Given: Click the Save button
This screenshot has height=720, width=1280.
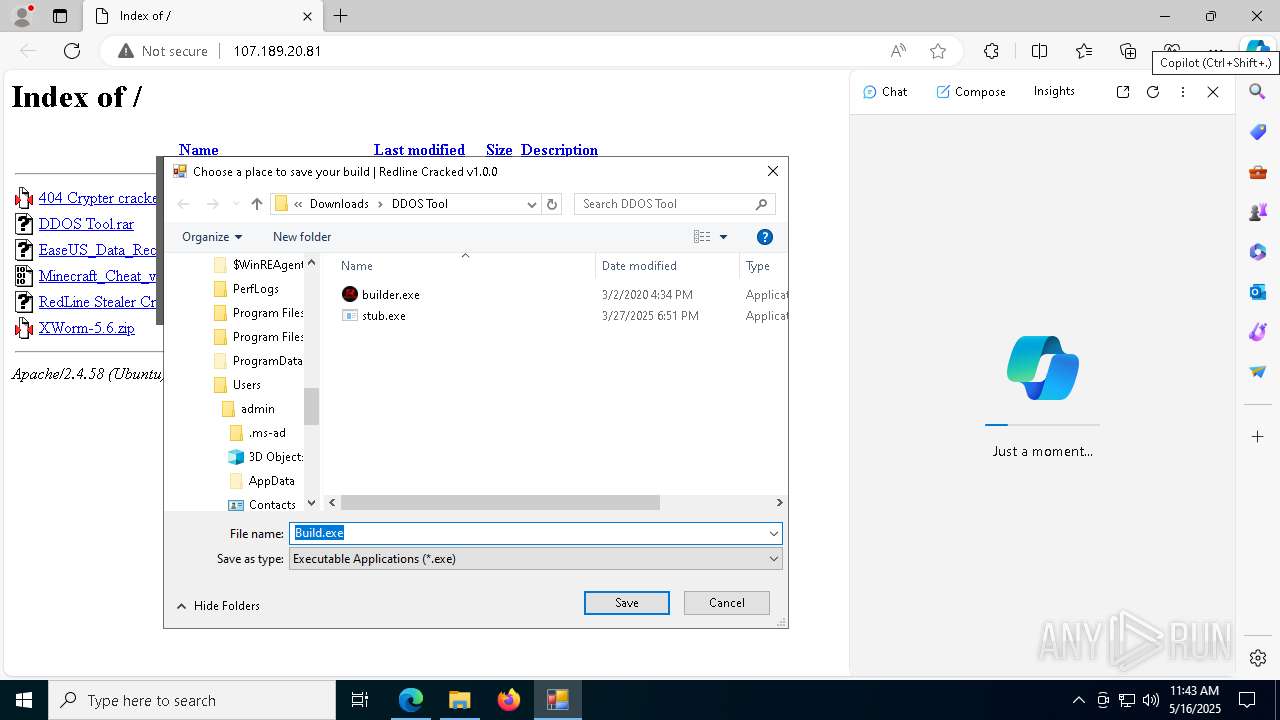Looking at the screenshot, I should [x=627, y=603].
